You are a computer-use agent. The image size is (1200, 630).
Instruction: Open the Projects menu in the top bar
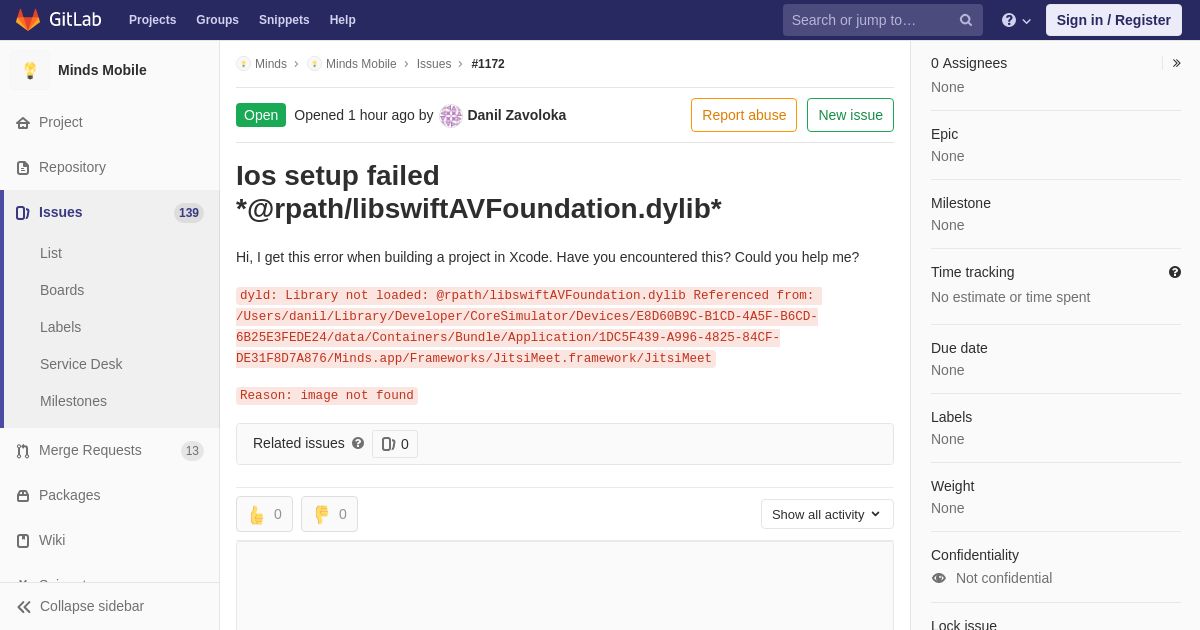click(x=152, y=20)
